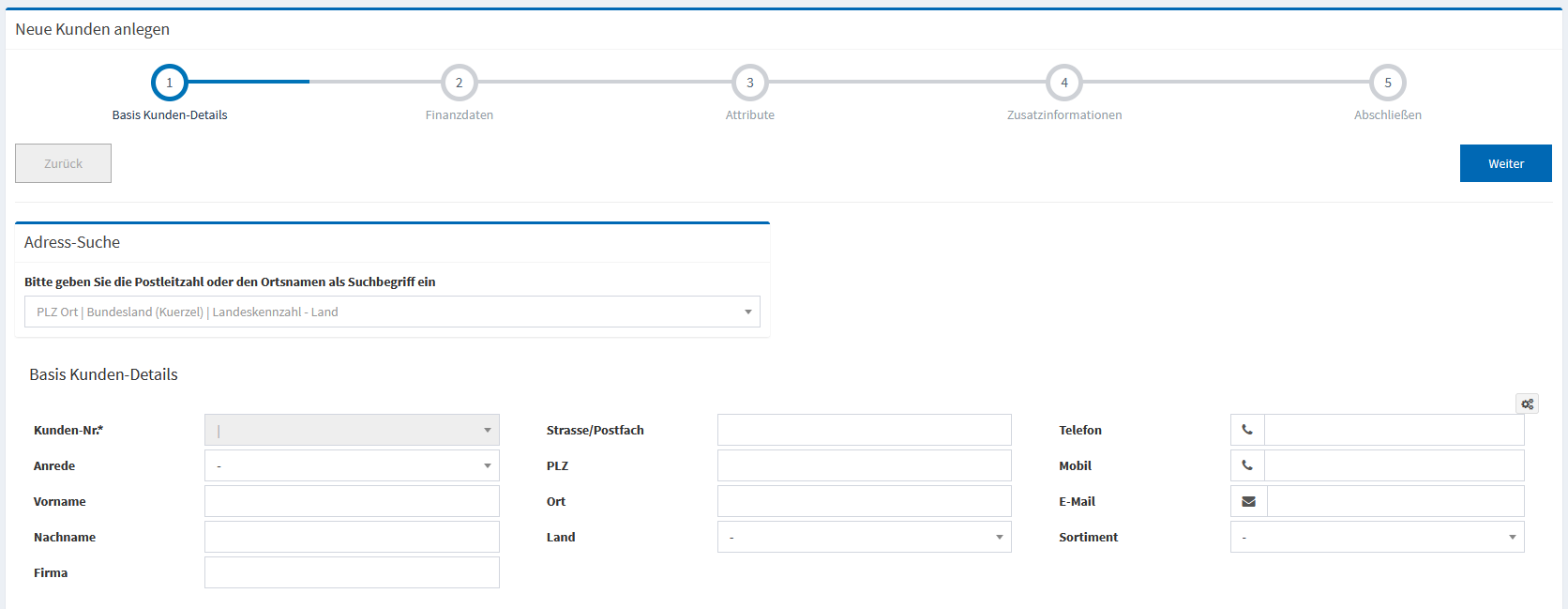Click into the Strasse/Postfach field
Image resolution: width=1568 pixels, height=609 pixels.
click(864, 430)
